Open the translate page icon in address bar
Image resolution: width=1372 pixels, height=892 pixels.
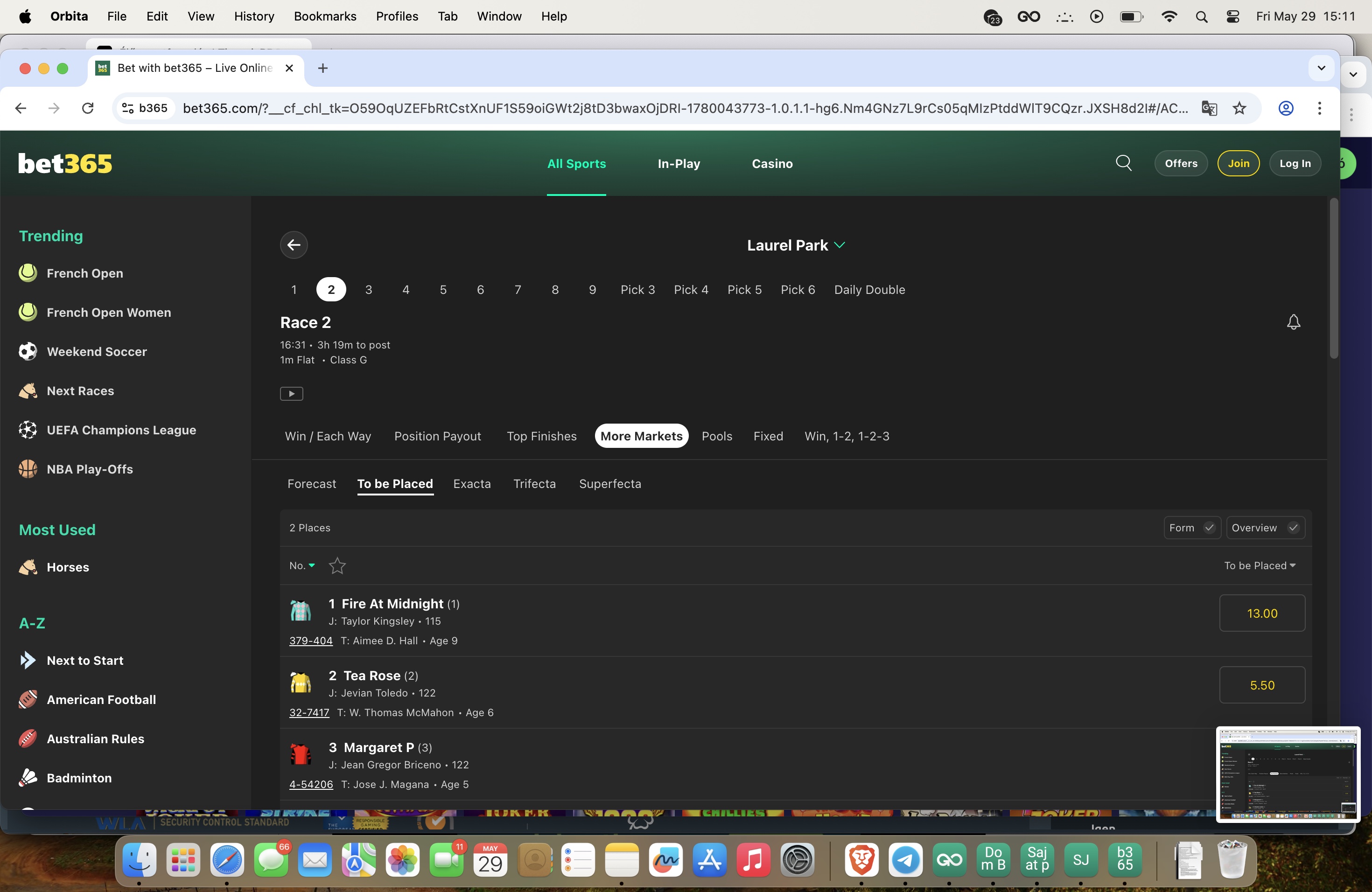1209,108
